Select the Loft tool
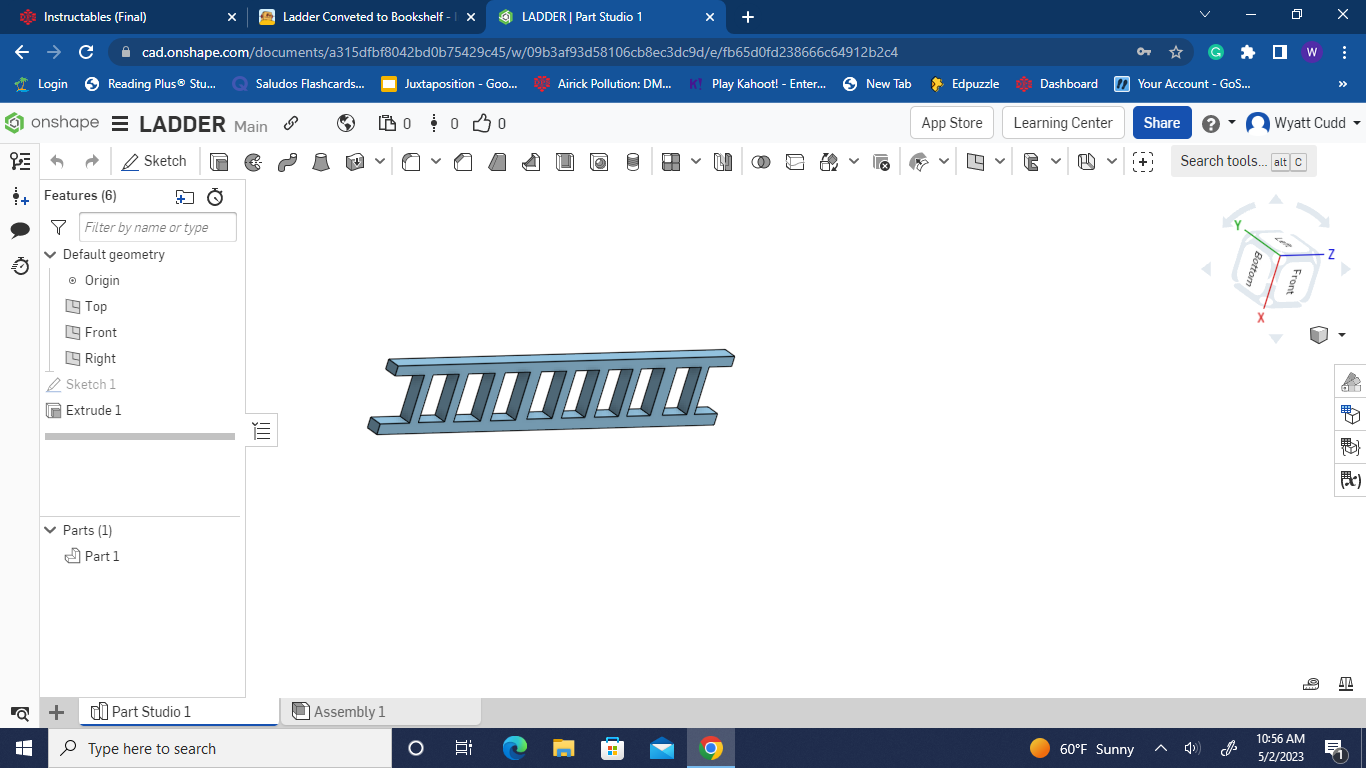Screen dimensions: 1366x768 tap(322, 161)
